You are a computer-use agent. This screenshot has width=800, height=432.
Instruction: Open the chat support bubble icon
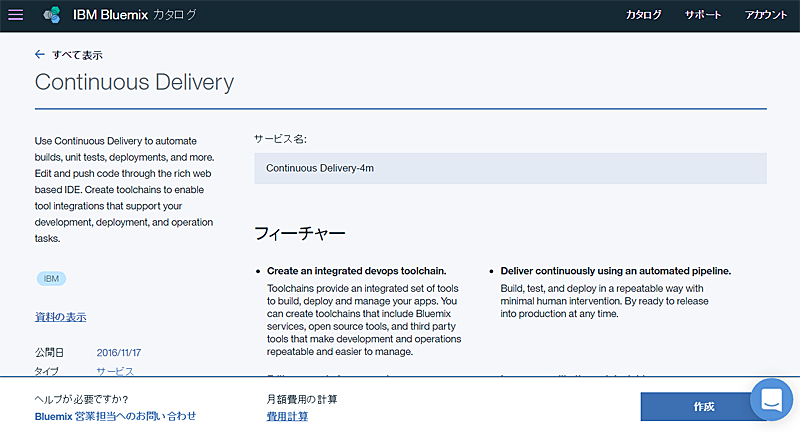[771, 399]
